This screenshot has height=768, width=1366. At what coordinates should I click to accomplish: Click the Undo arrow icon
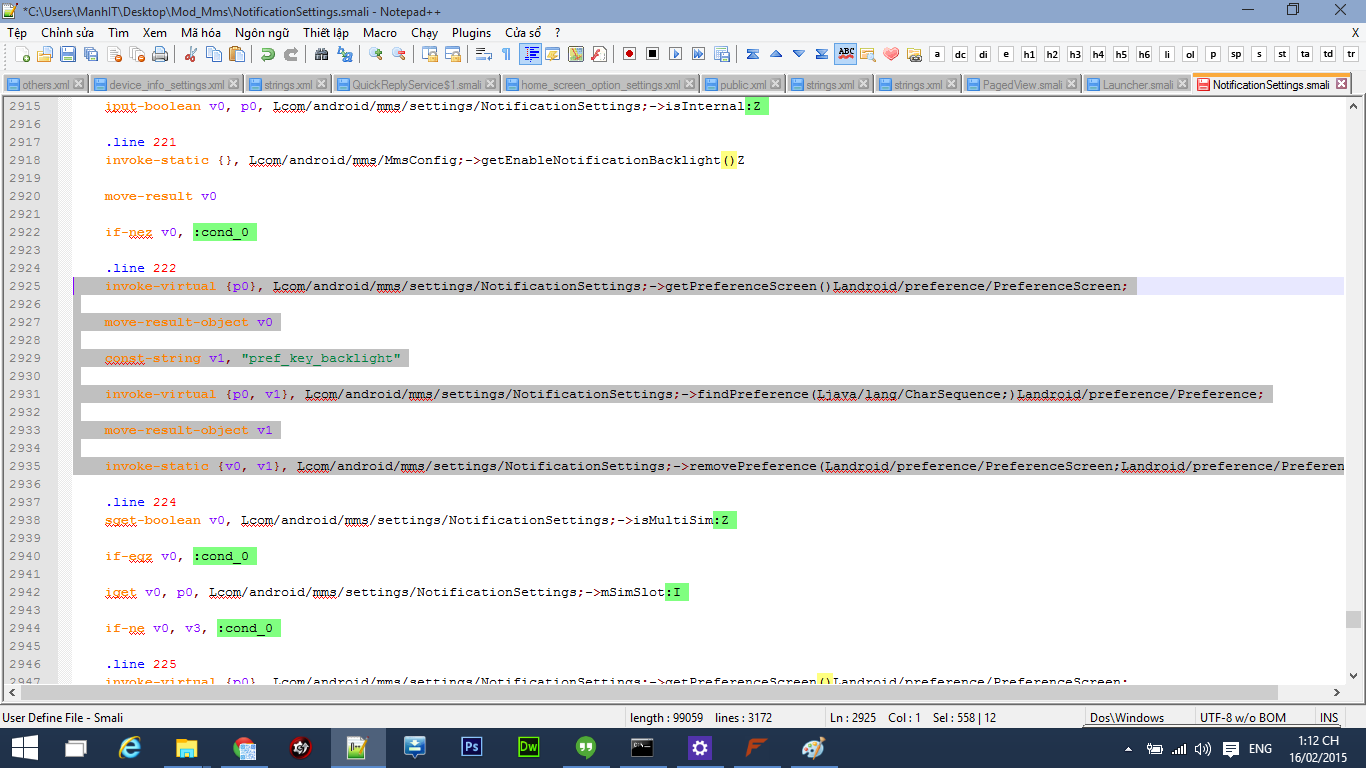click(x=268, y=54)
